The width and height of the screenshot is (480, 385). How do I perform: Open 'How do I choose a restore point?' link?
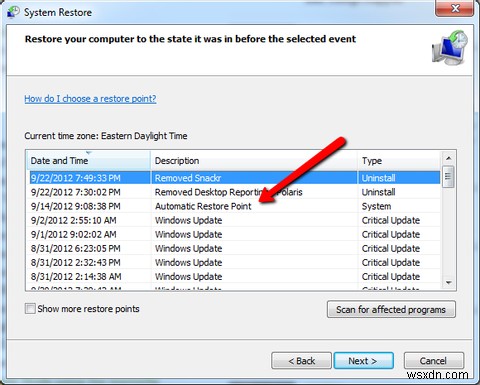(x=90, y=99)
